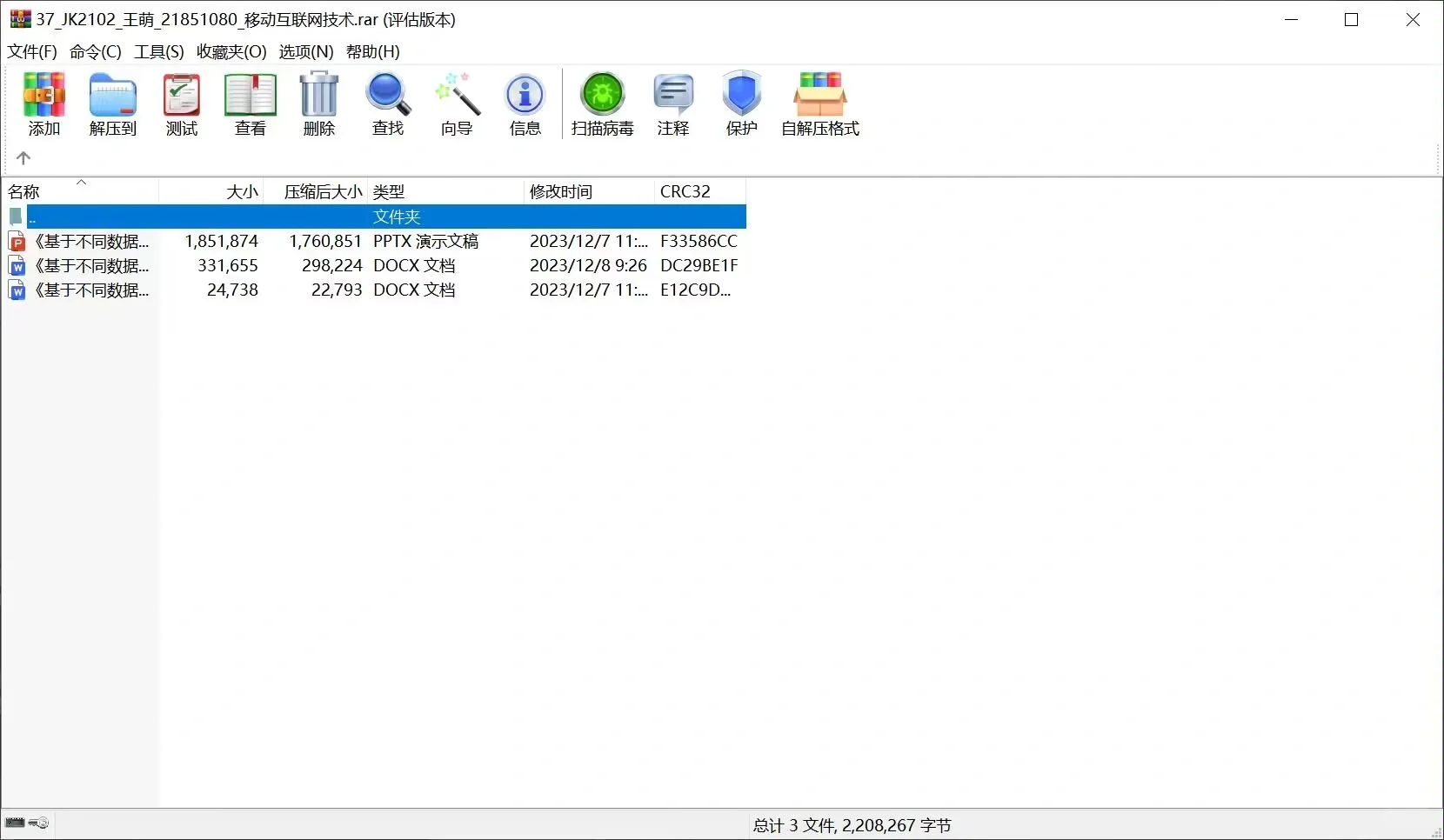Viewport: 1444px width, 840px height.
Task: Open the 文件(F) menu
Action: (x=31, y=51)
